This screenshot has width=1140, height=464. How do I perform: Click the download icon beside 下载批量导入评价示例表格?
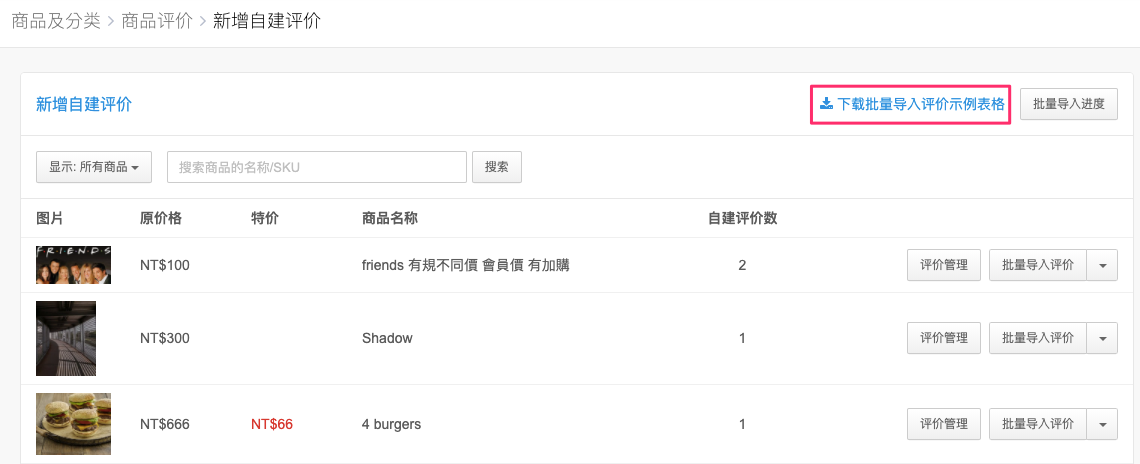pyautogui.click(x=826, y=104)
